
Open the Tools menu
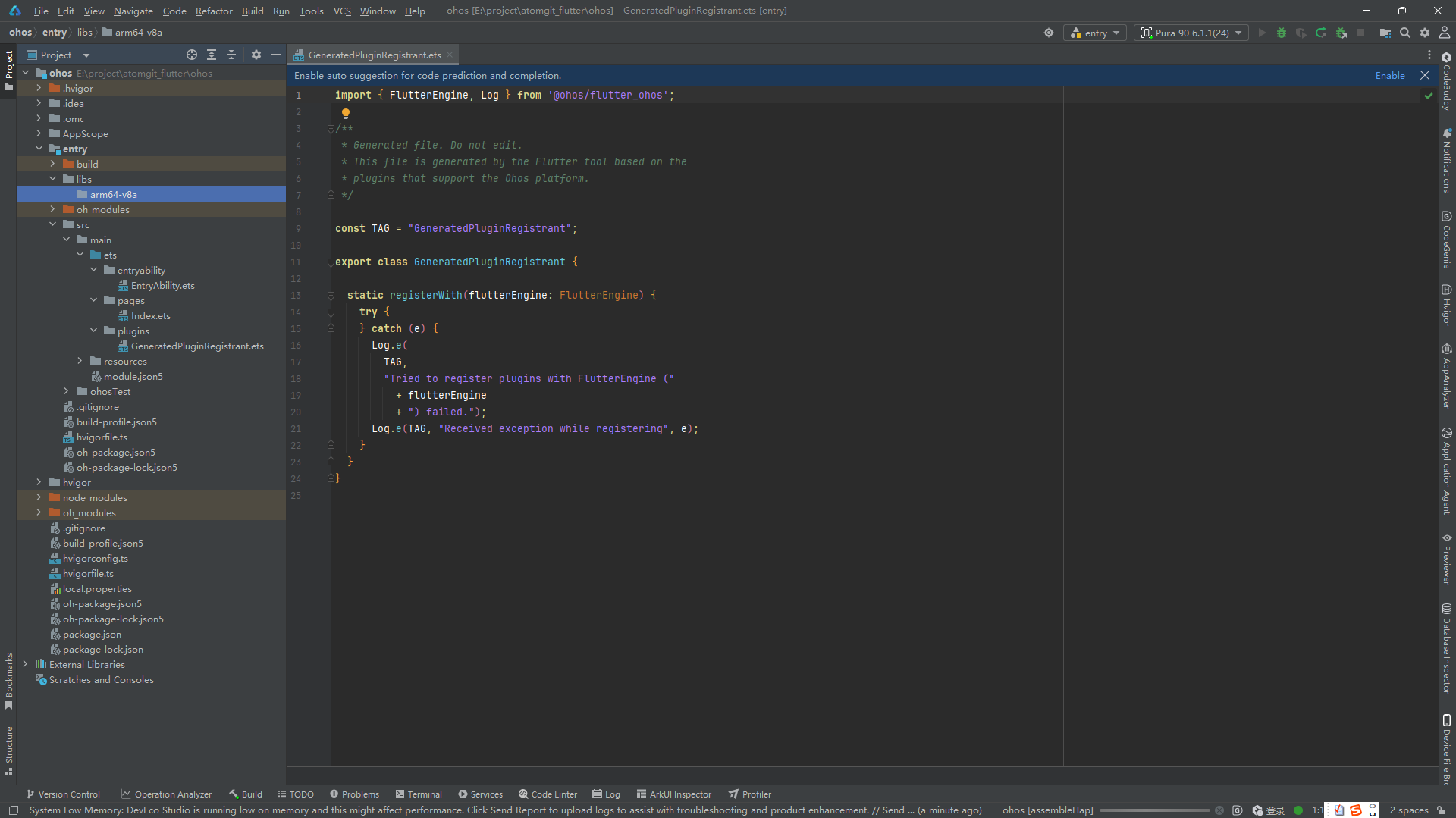pos(311,11)
